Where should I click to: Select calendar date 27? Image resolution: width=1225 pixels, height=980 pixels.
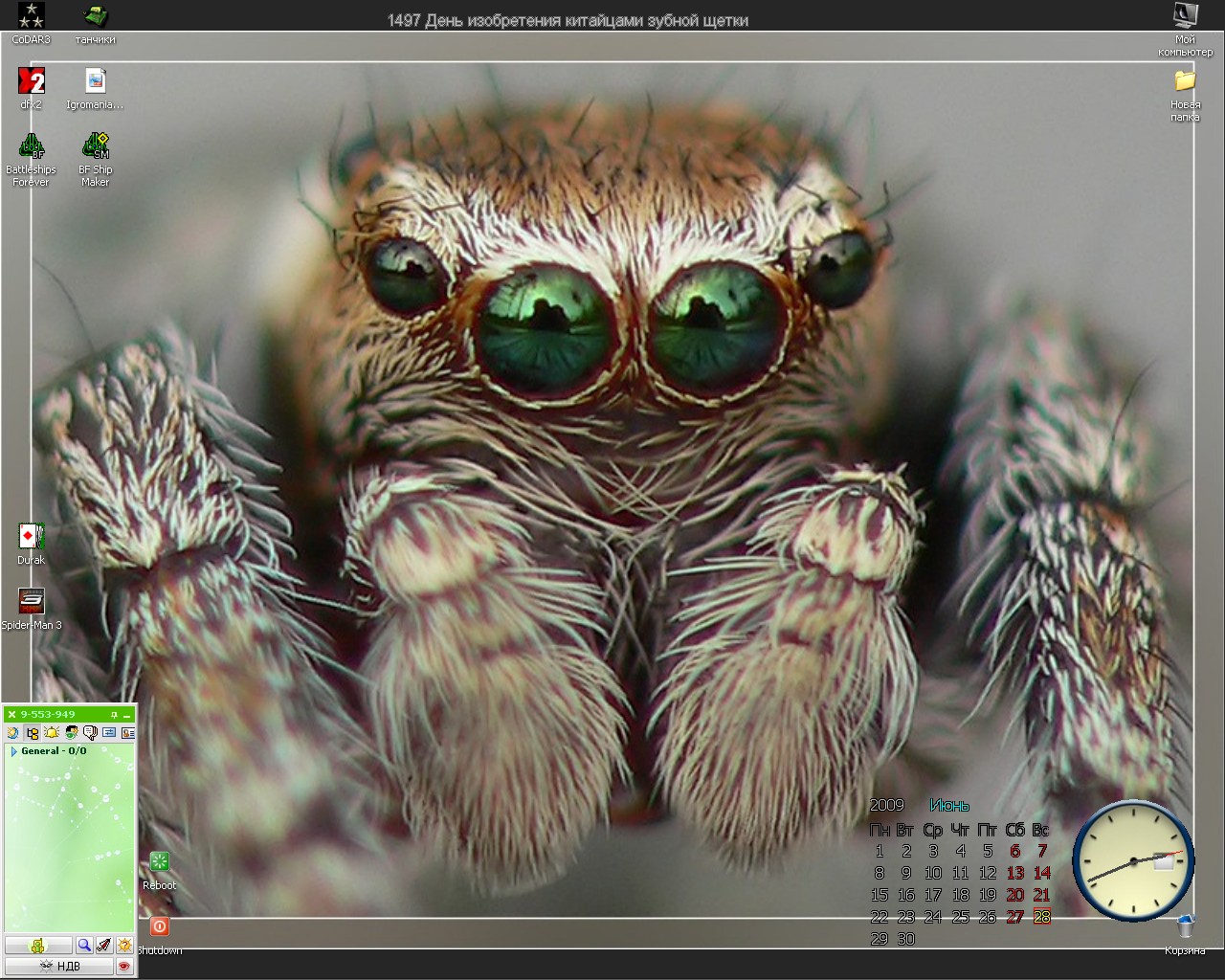[x=1015, y=917]
